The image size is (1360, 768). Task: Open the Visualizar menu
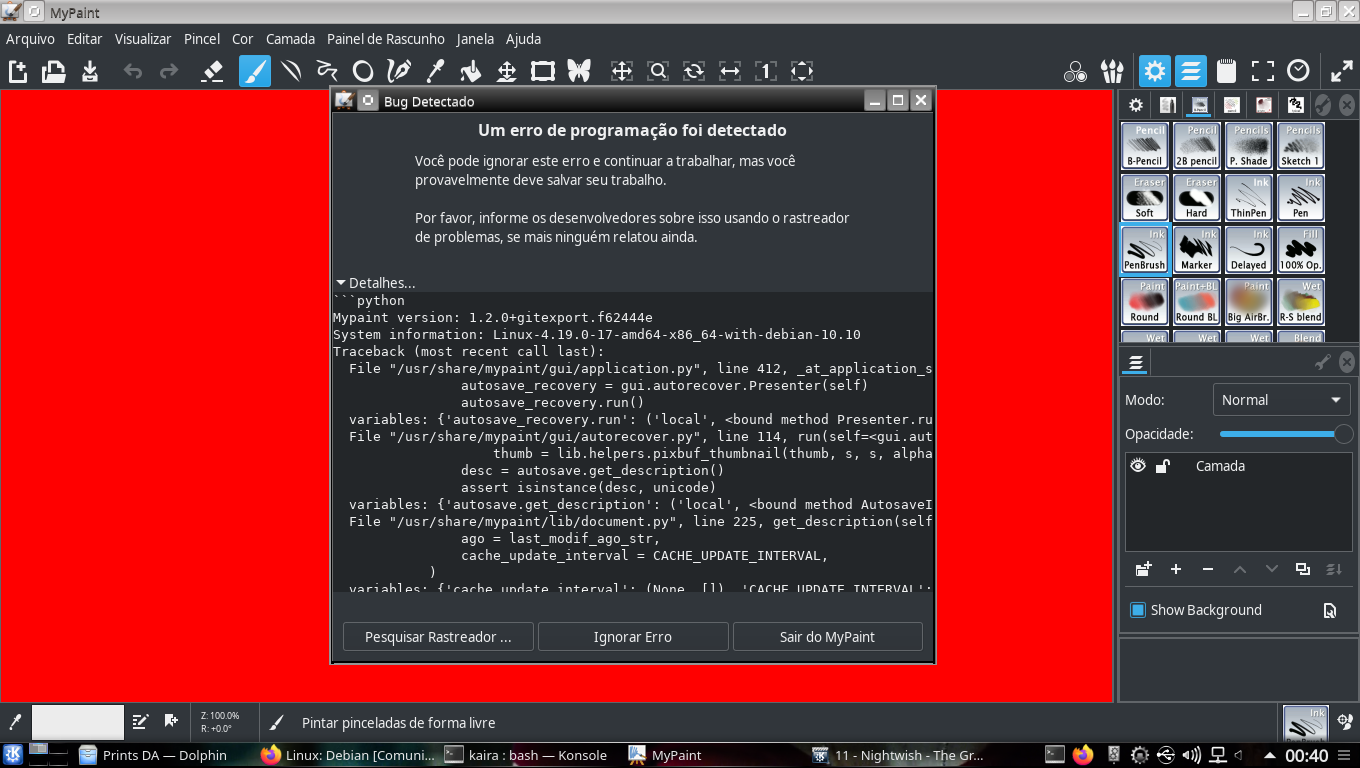(143, 39)
